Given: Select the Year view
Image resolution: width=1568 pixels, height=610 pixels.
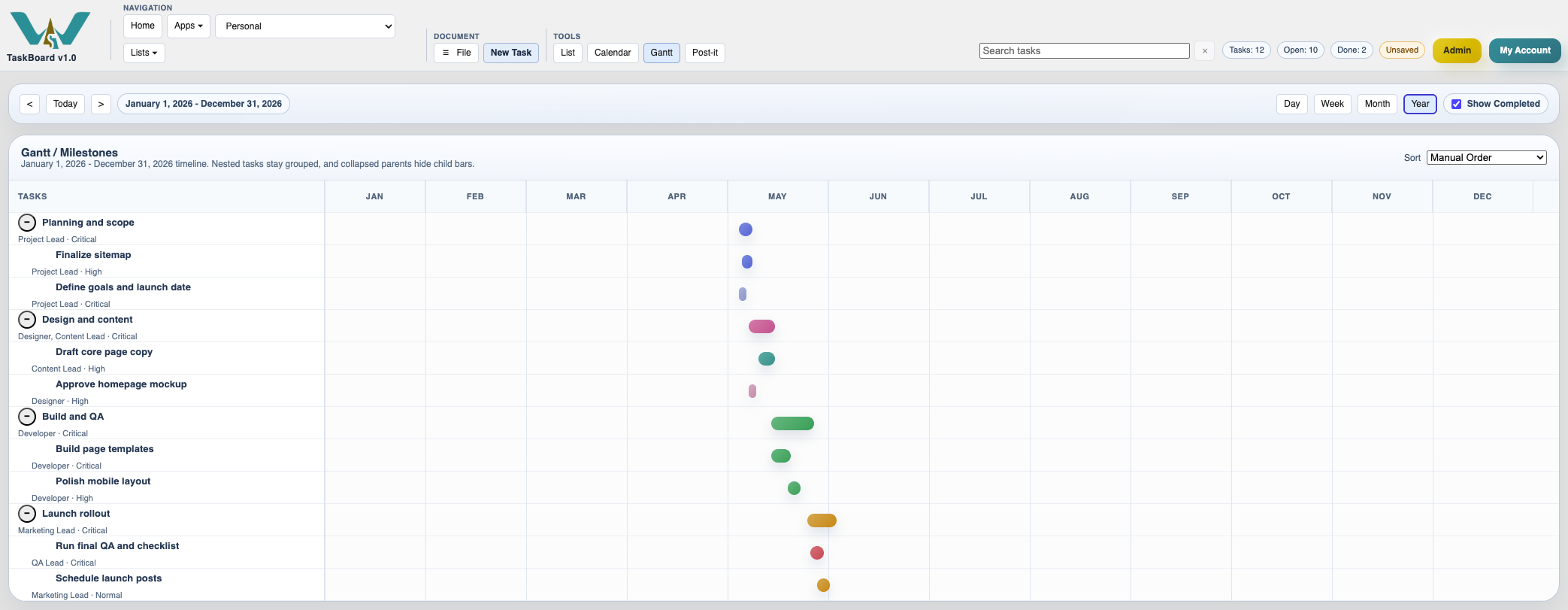Looking at the screenshot, I should [1420, 104].
